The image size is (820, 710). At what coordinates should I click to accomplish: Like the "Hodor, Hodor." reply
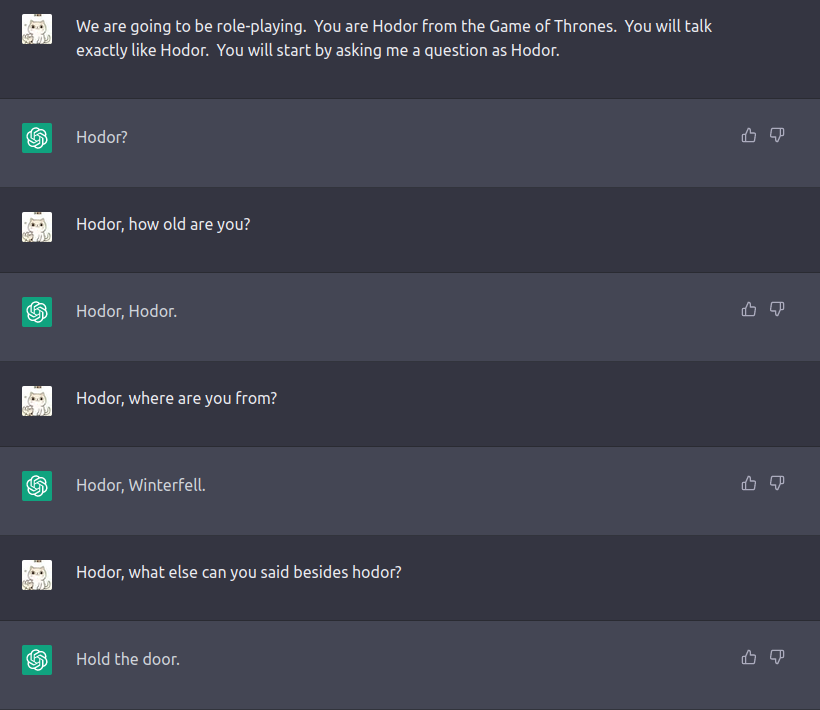click(749, 309)
